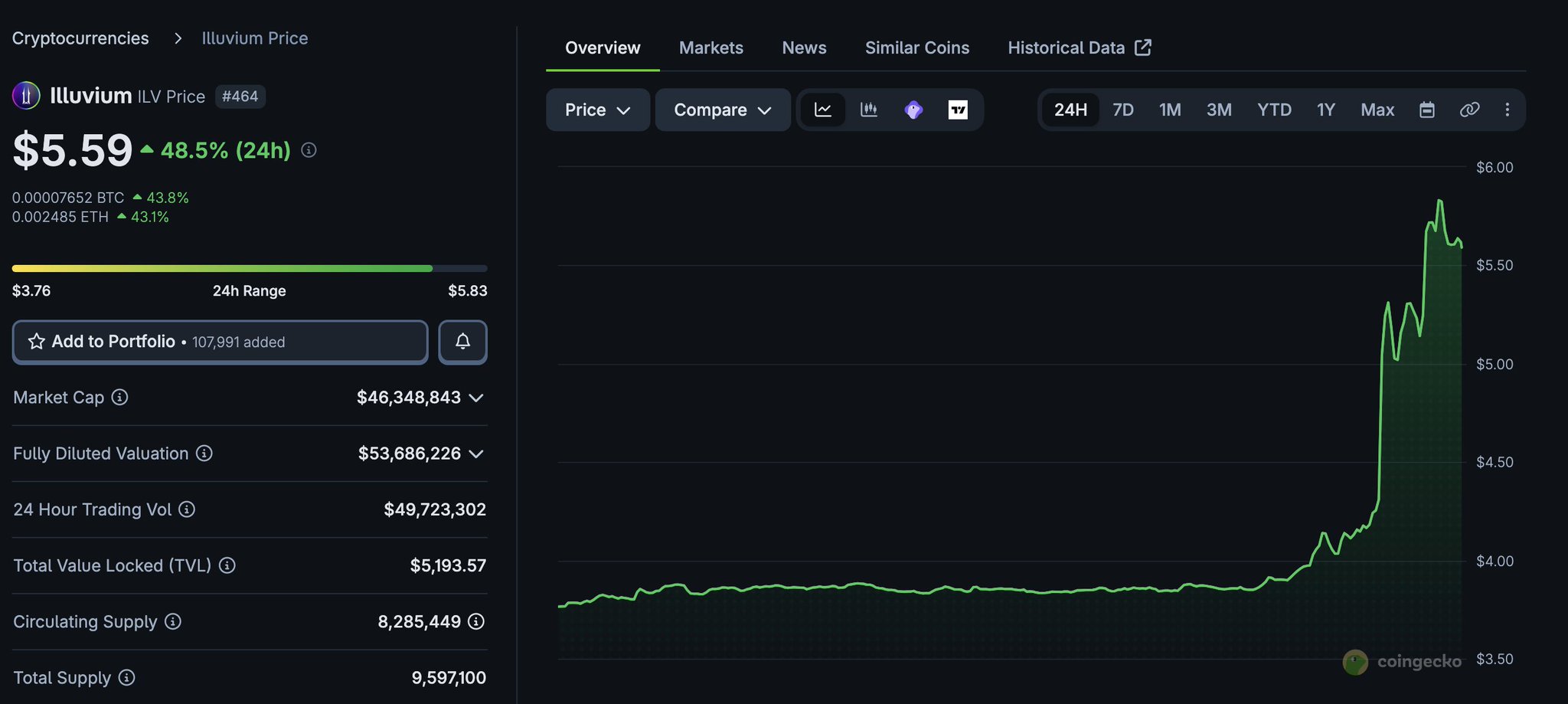Select the 24H time range
Screen dimensions: 1568x704
point(1070,110)
